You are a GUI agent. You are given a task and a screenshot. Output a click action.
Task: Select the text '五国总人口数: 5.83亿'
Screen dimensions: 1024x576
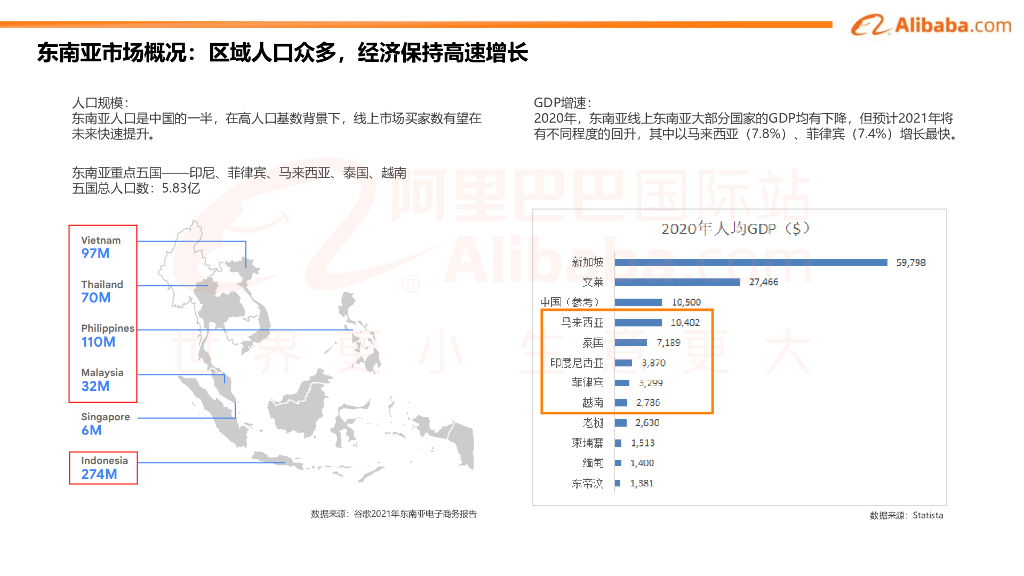(136, 189)
